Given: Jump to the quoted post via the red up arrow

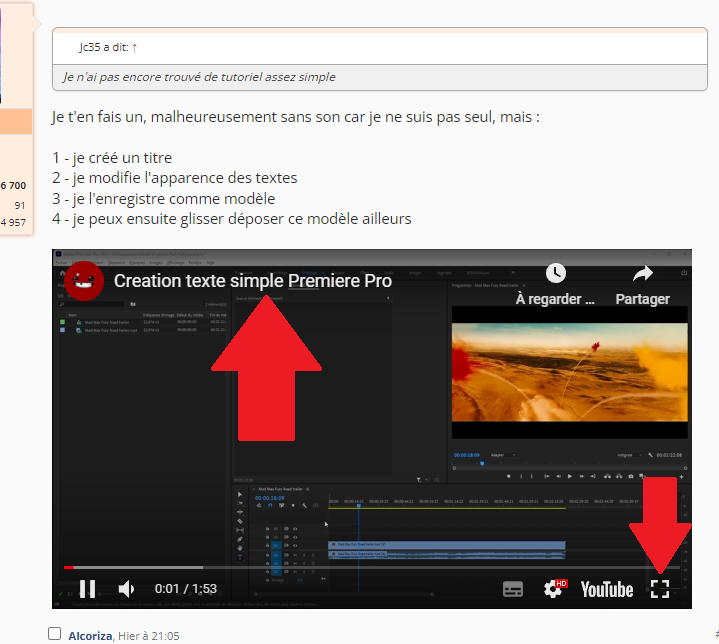Looking at the screenshot, I should pyautogui.click(x=134, y=48).
